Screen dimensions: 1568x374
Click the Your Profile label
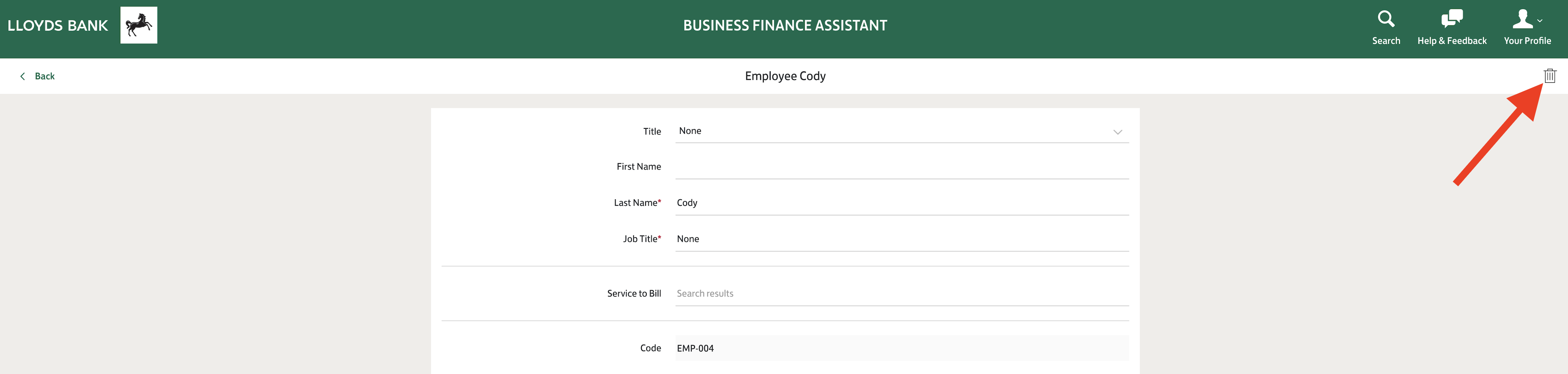1527,41
